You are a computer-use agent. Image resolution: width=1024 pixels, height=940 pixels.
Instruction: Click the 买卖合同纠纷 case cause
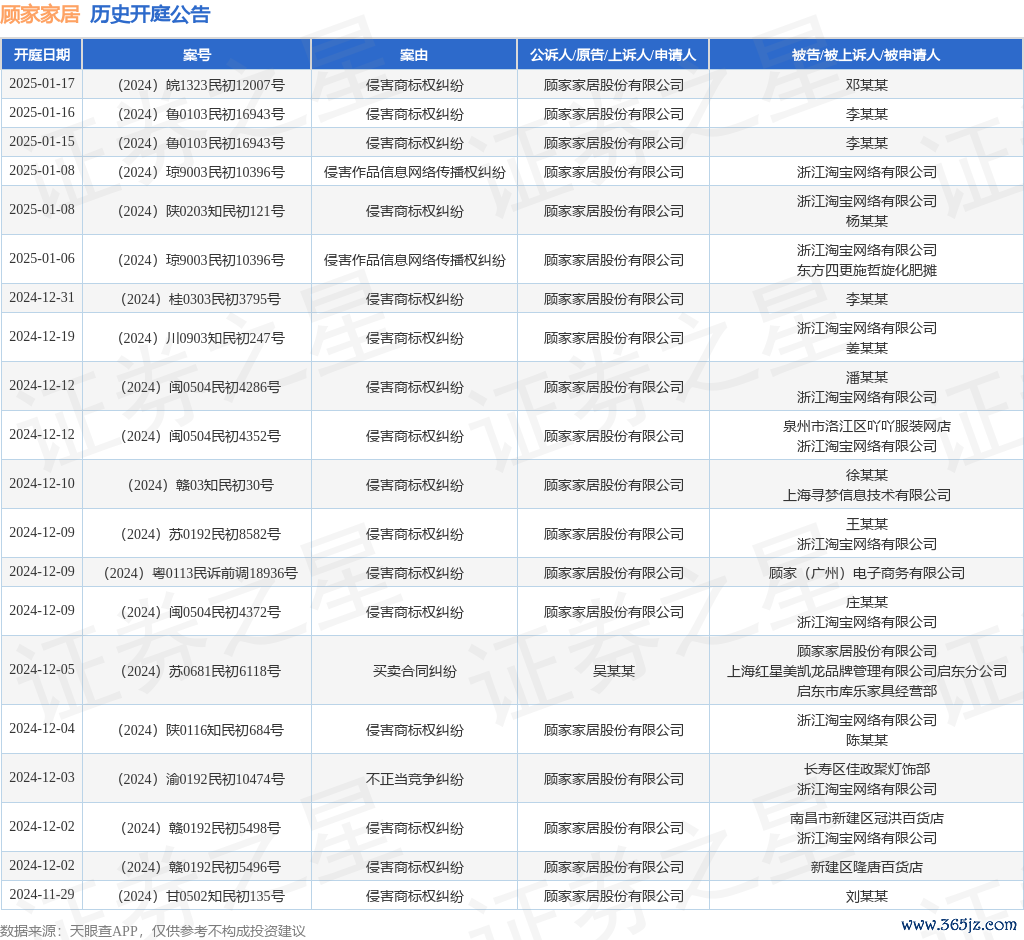click(415, 671)
